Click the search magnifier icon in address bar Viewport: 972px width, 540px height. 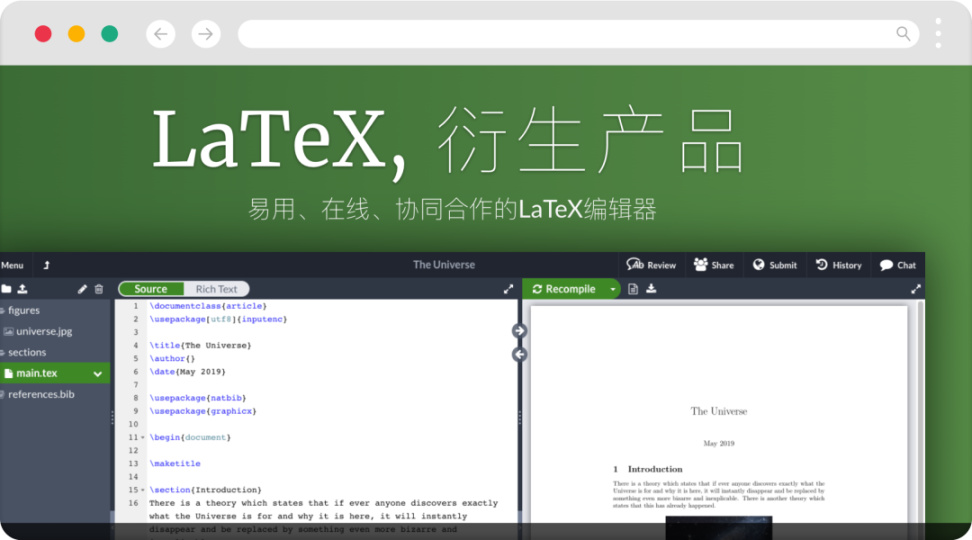point(903,33)
